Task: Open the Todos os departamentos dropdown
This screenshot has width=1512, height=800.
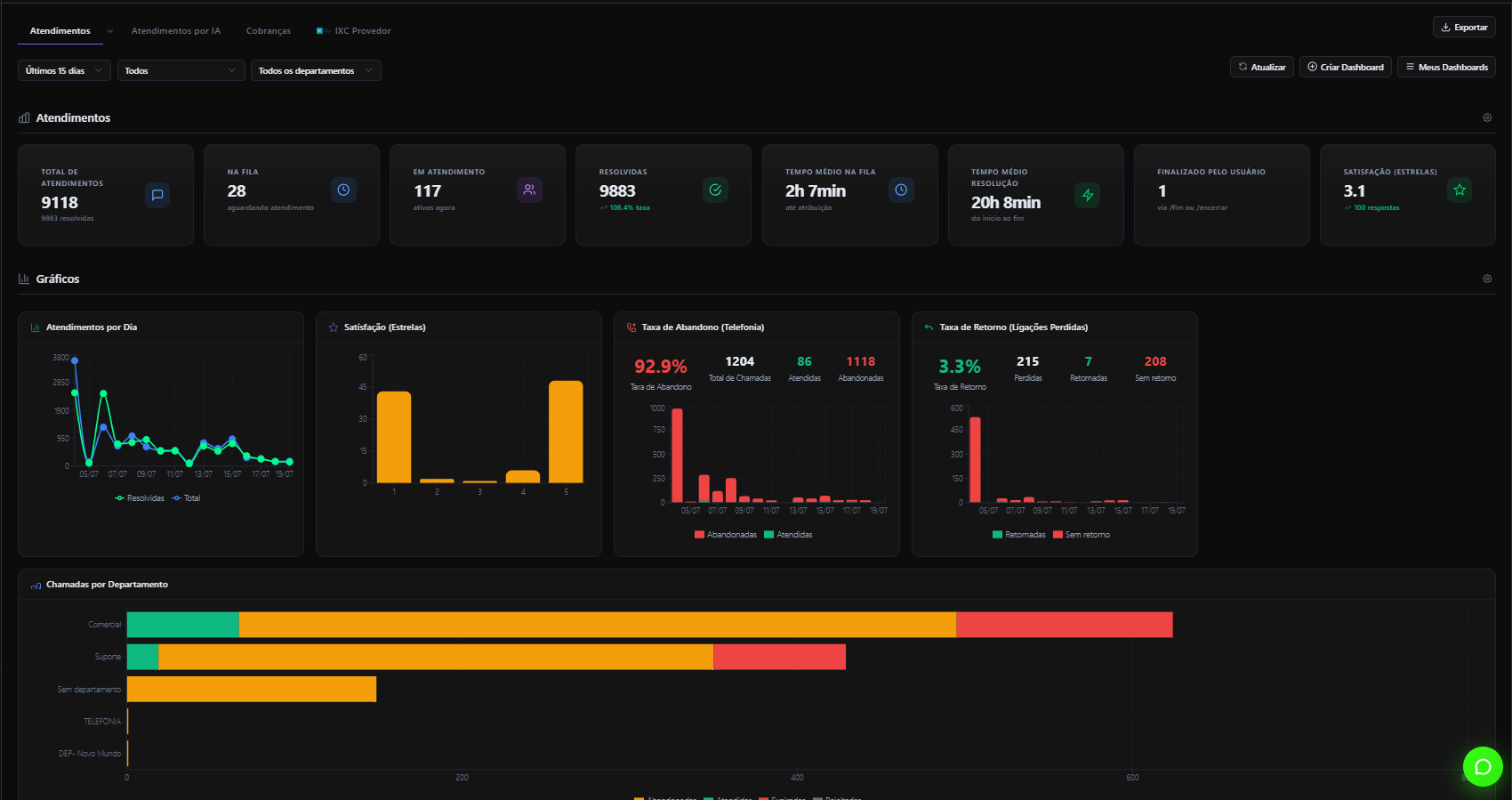Action: click(316, 70)
